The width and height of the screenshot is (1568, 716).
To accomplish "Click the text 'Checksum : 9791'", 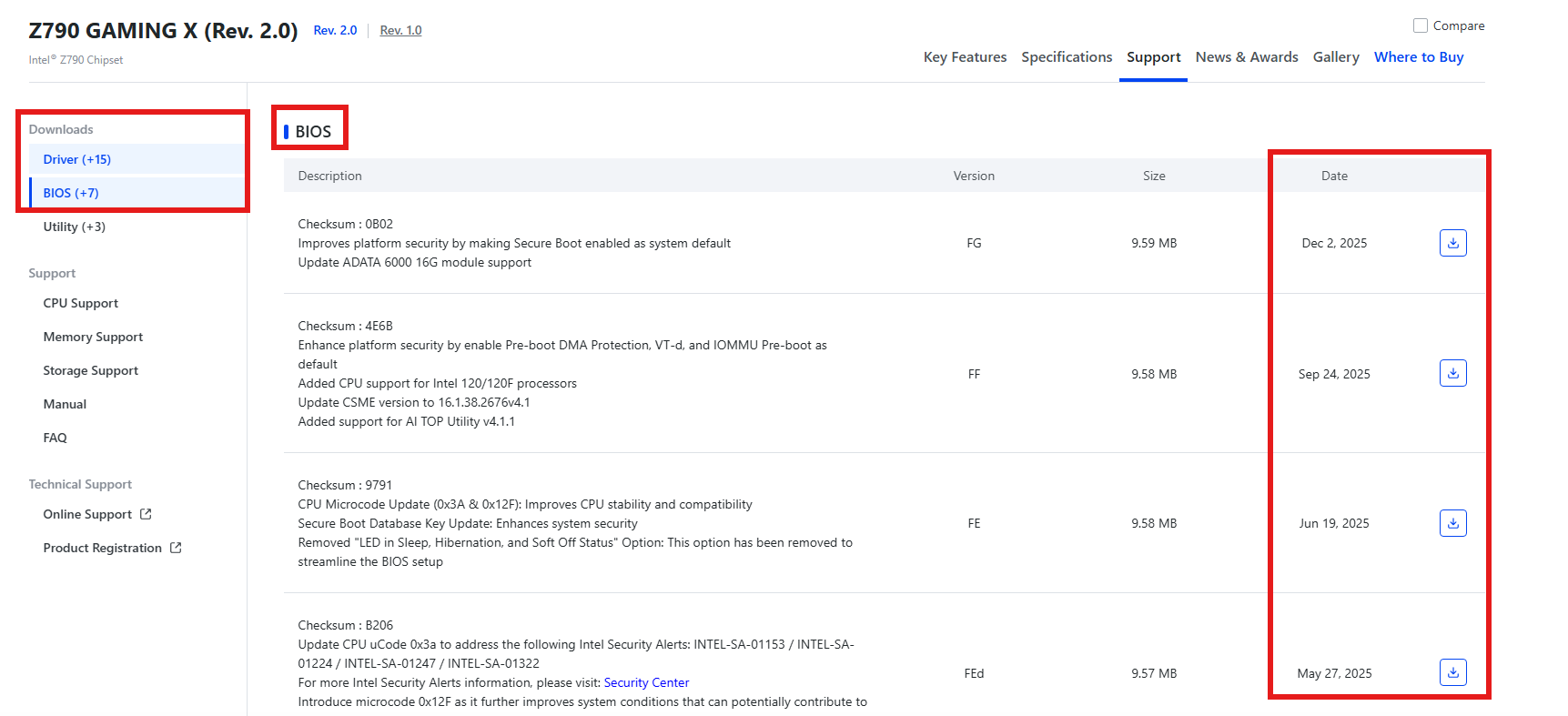I will click(x=345, y=485).
